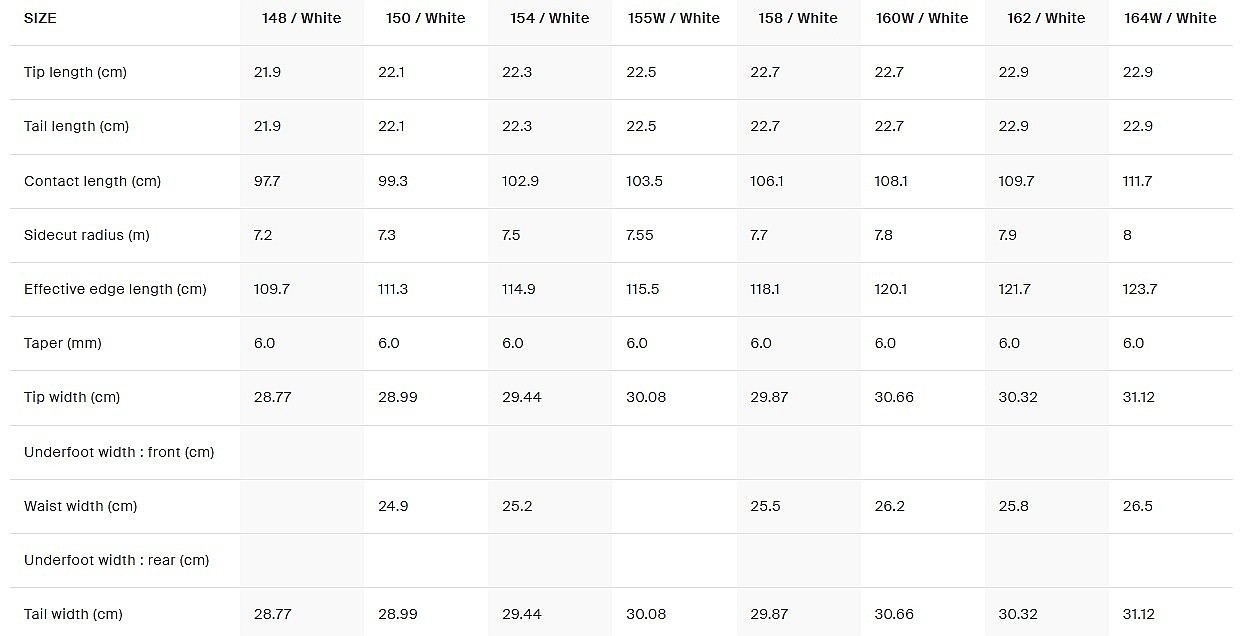Click the SIZE header cell
Screen dimensions: 1247x636
point(40,18)
